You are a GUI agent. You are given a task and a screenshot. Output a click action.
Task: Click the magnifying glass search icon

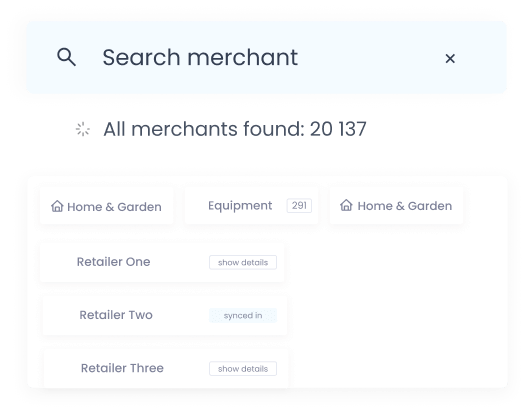click(x=66, y=57)
